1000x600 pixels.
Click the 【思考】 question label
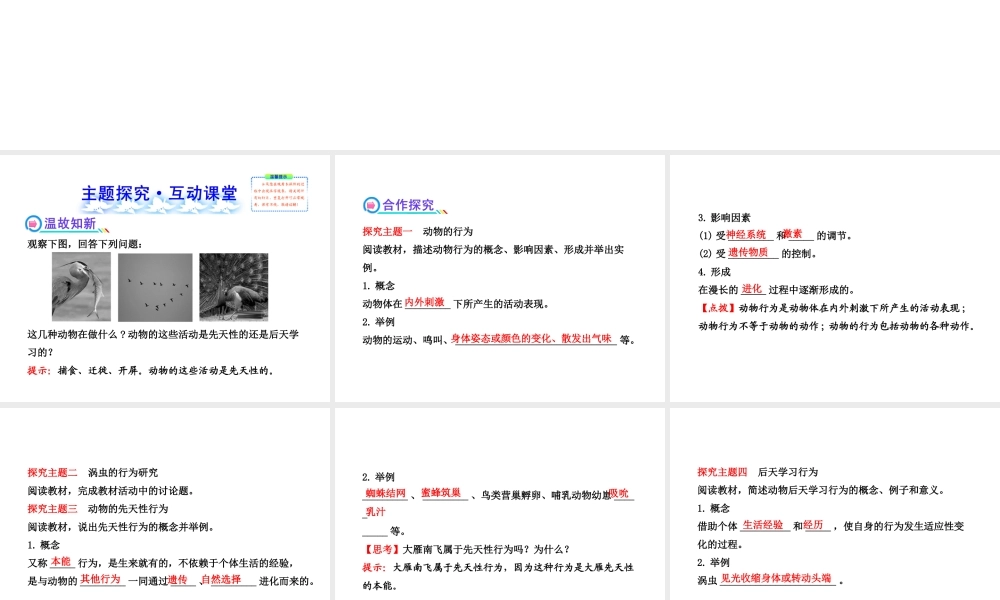(x=381, y=549)
